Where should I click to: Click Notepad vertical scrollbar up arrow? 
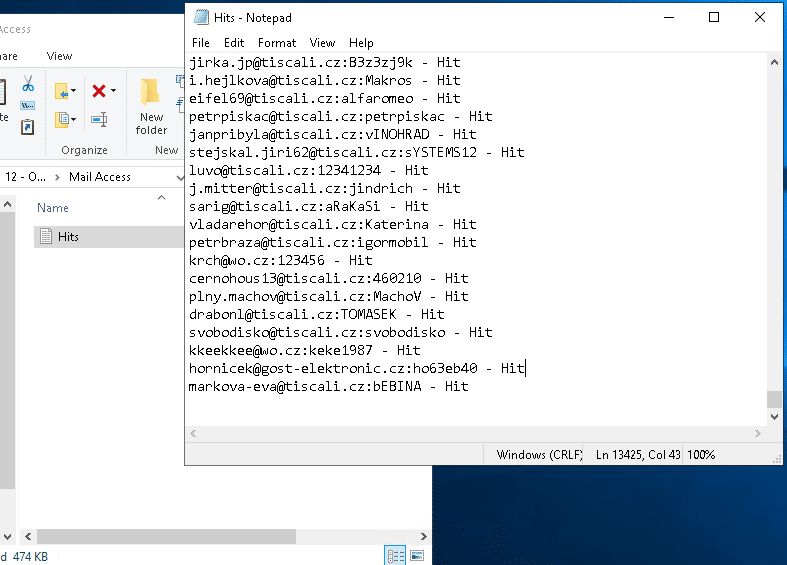[x=774, y=63]
